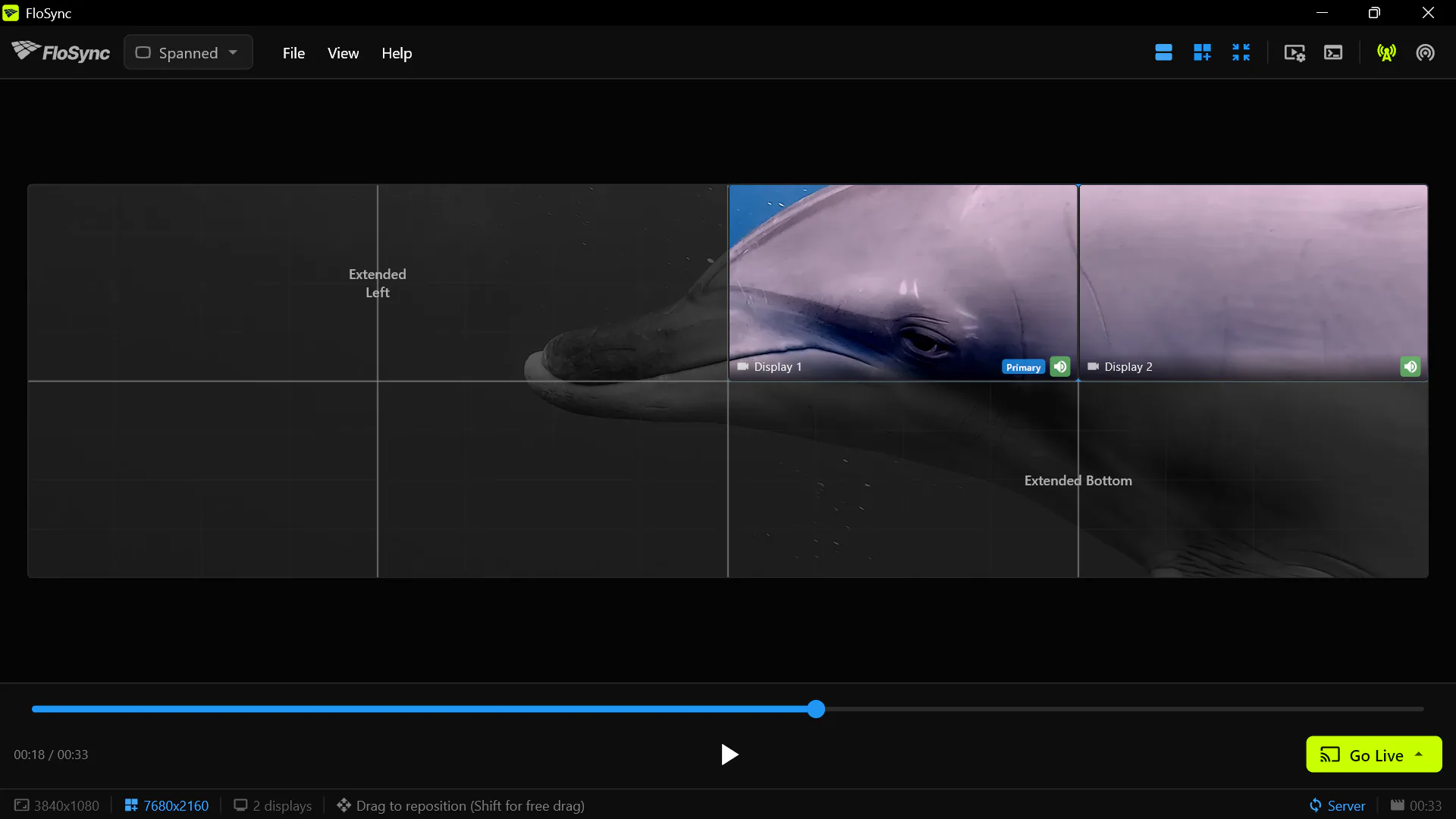Click the add grid layout icon
1456x819 pixels.
(1202, 52)
